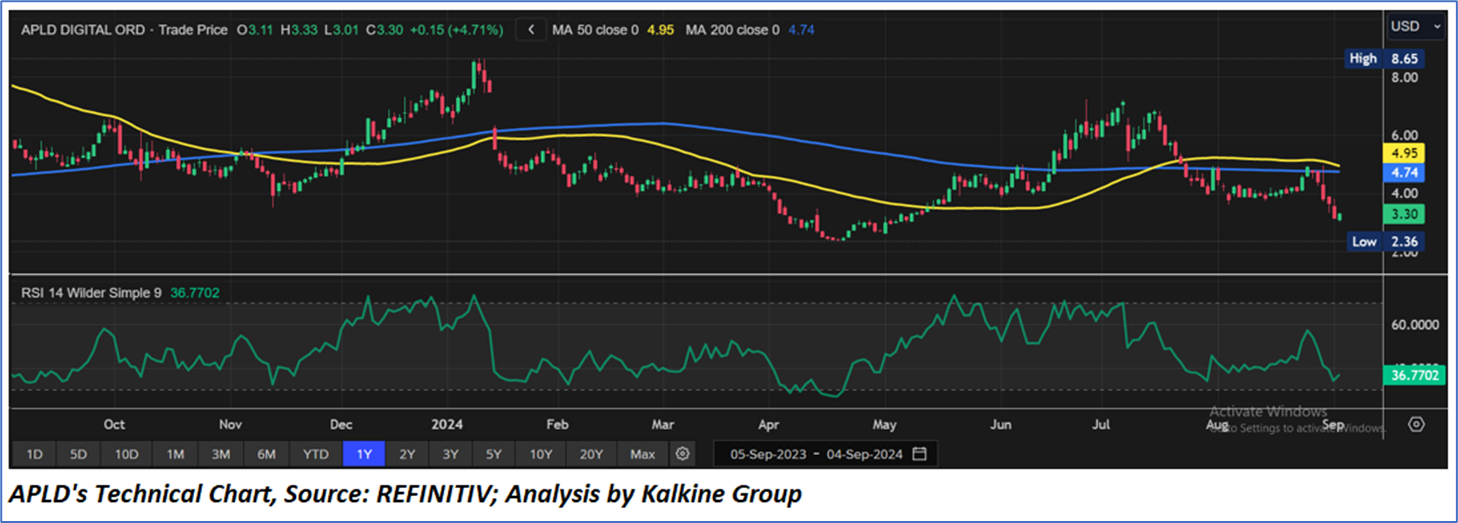Select the RSI 14 Wilder Simple legend
Screen dimensions: 1458x523
pyautogui.click(x=92, y=293)
